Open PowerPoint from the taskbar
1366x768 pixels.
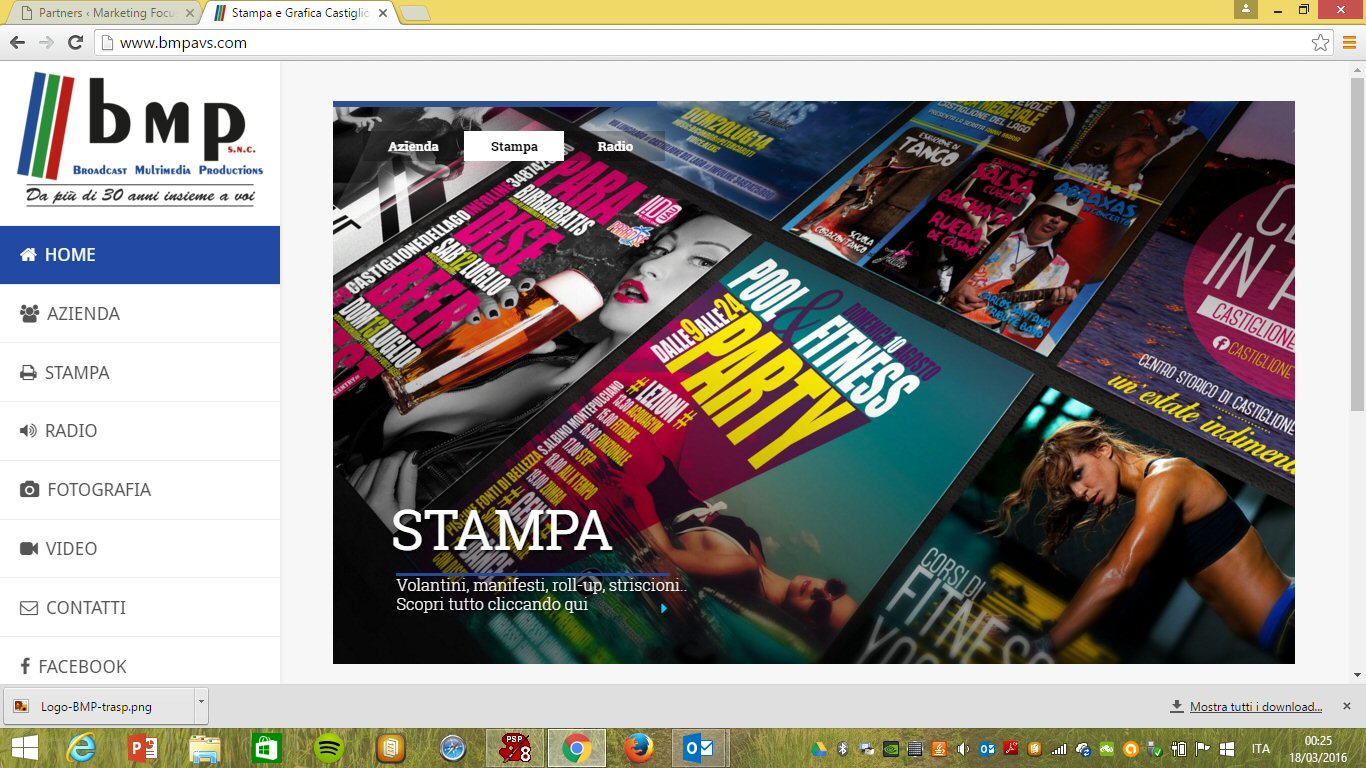coord(144,748)
